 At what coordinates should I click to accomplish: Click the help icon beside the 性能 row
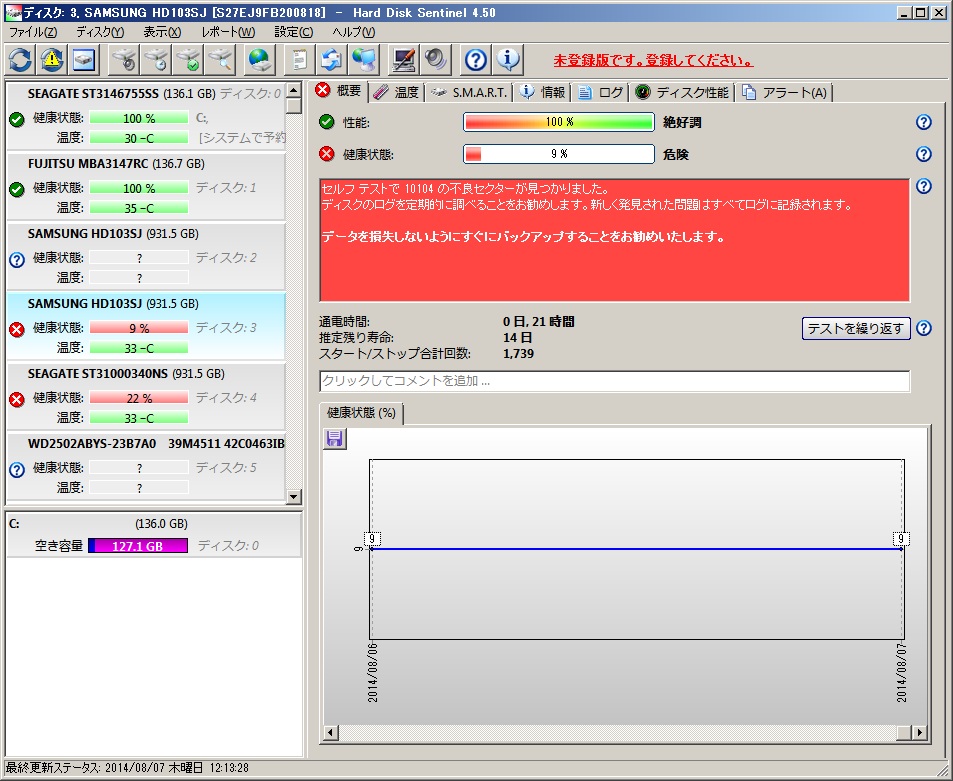coord(923,122)
